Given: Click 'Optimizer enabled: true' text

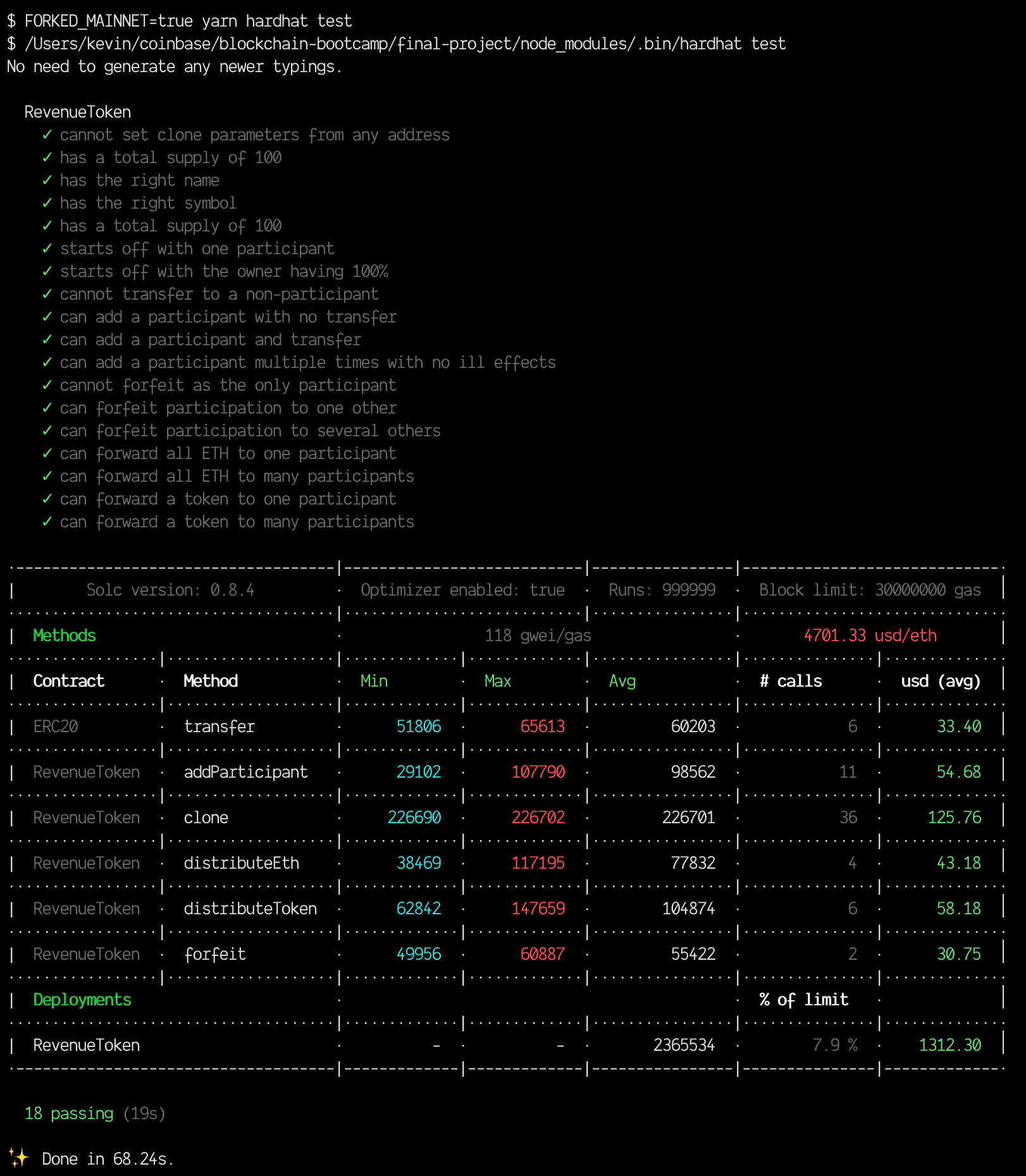Looking at the screenshot, I should pos(463,590).
